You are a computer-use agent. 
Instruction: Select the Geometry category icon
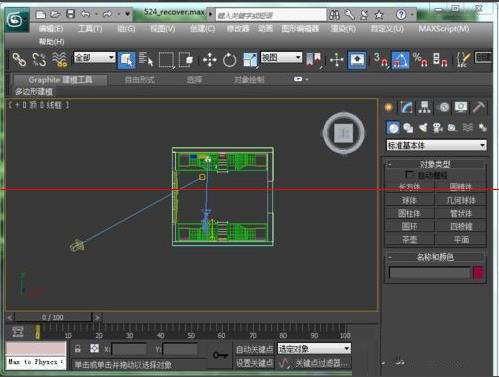(393, 128)
